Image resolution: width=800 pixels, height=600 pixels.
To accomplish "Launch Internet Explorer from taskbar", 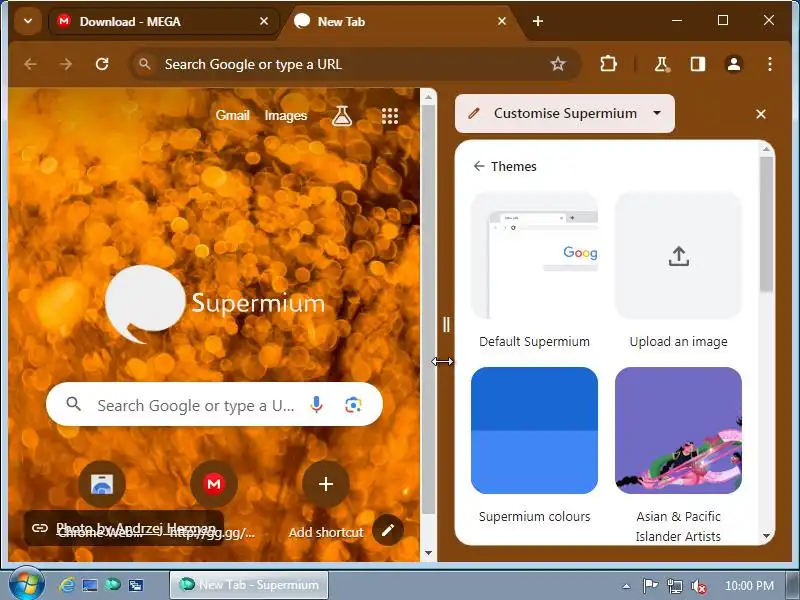I will (x=67, y=585).
